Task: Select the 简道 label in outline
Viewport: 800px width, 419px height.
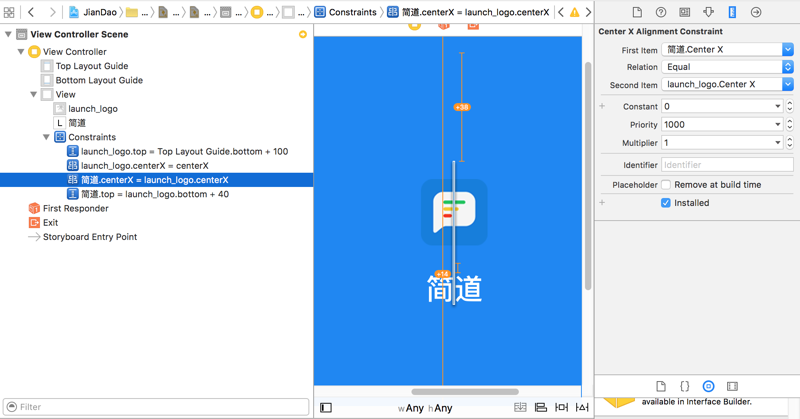Action: 77,123
